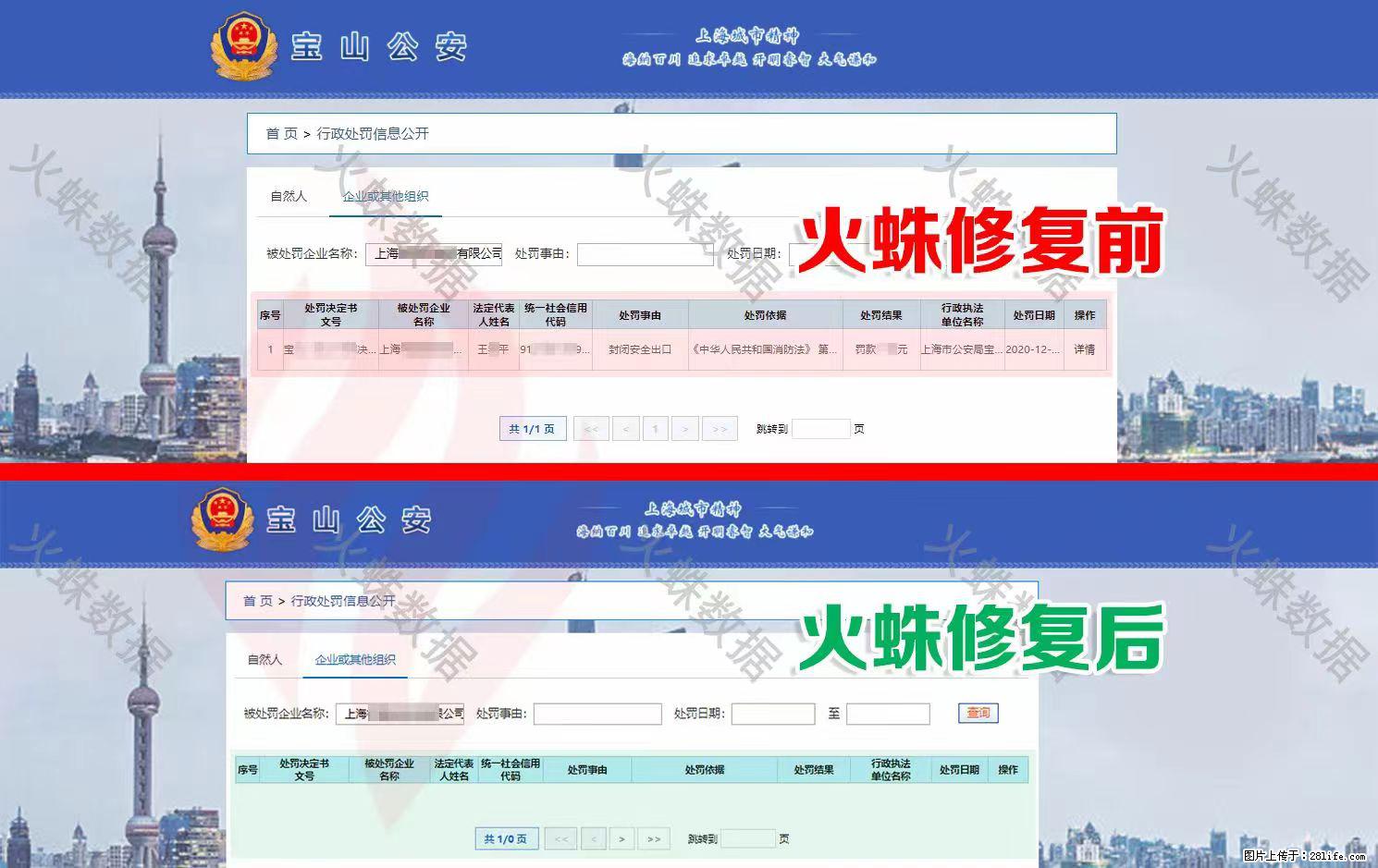Click the 处罚事由 input field in top section

click(644, 254)
